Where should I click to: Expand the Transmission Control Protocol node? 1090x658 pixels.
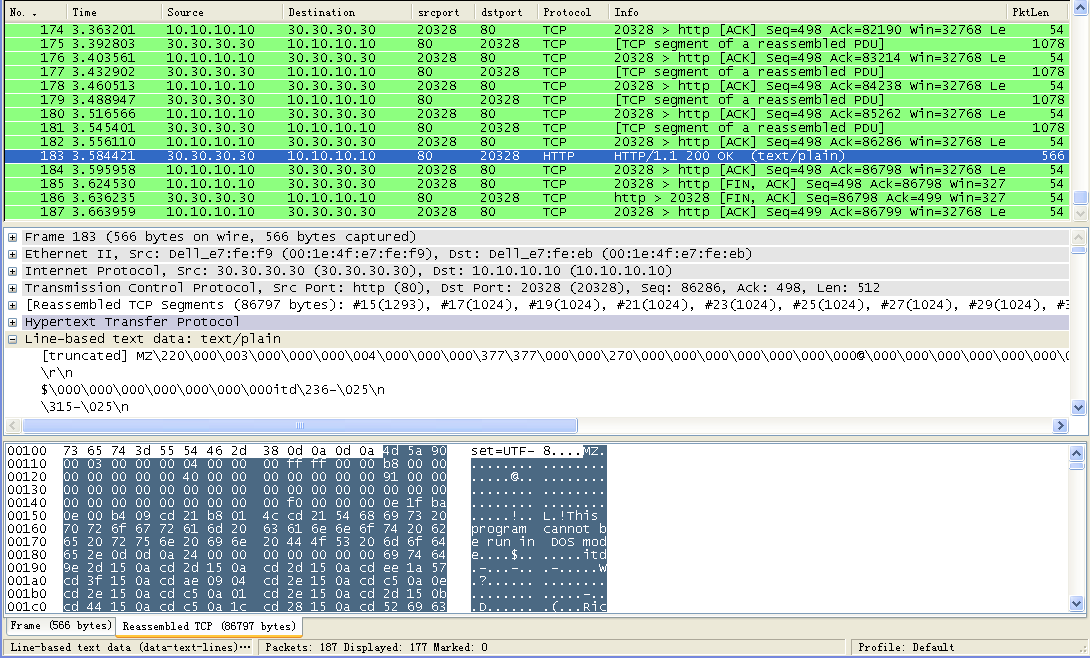(x=13, y=288)
